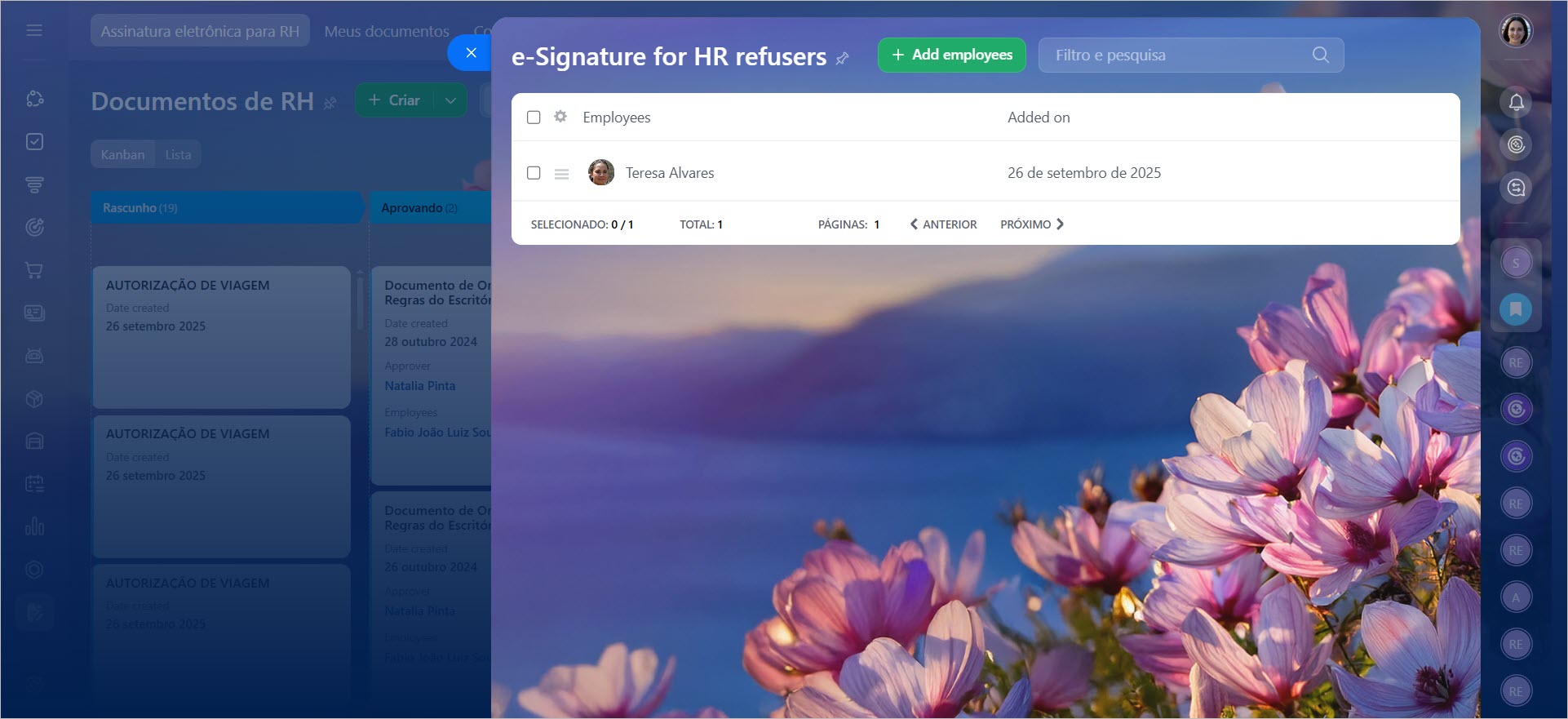Open the Meus documentos tab
Image resolution: width=1568 pixels, height=719 pixels.
387,31
